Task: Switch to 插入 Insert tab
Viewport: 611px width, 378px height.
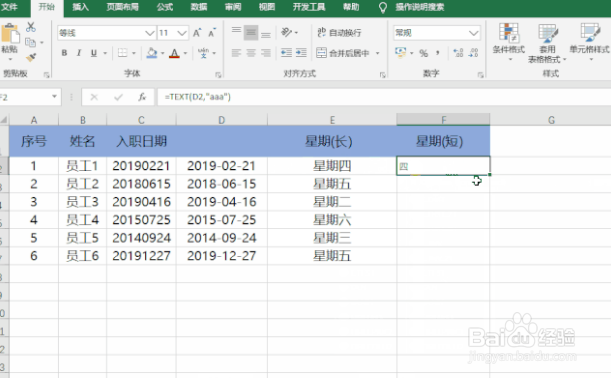Action: (x=80, y=7)
